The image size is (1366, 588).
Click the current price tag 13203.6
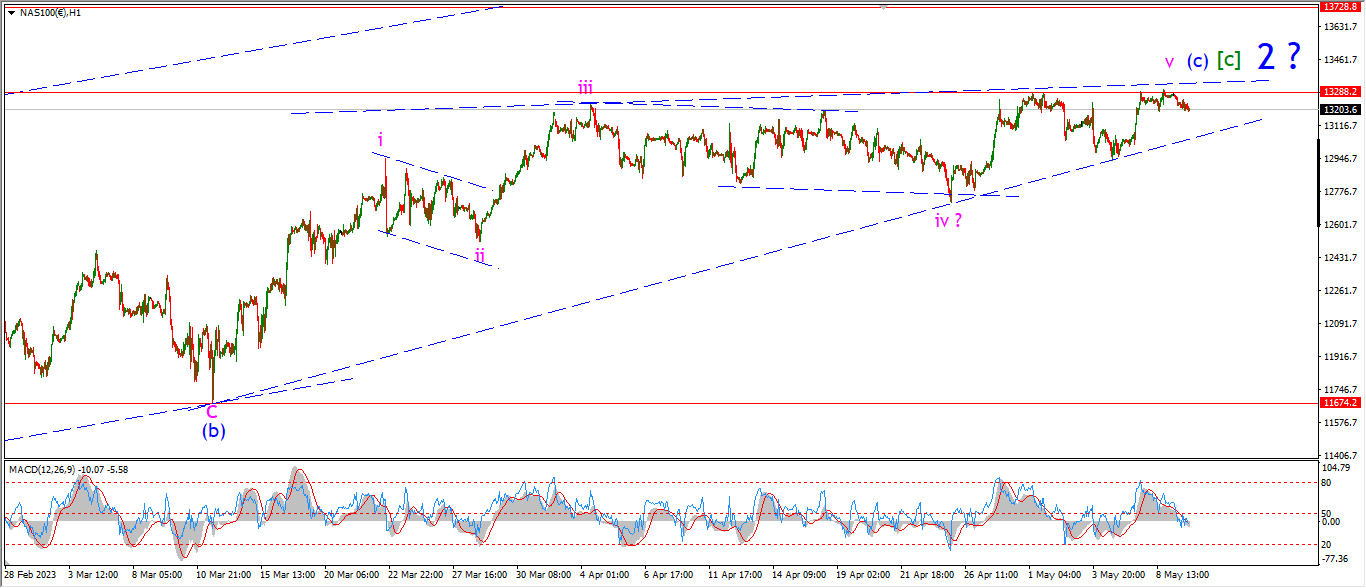[x=1340, y=109]
